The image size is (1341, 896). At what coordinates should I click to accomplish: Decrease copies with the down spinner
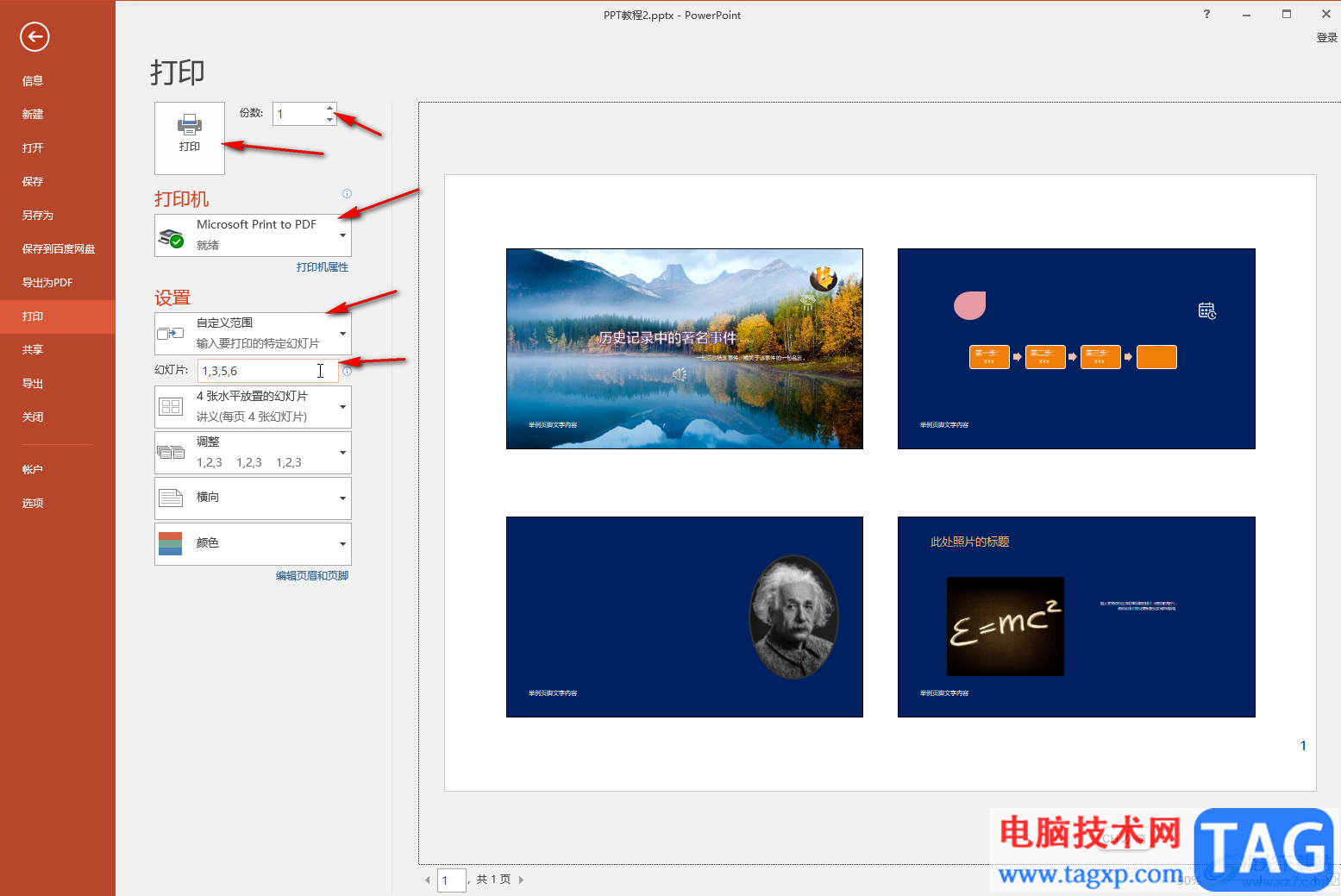330,119
